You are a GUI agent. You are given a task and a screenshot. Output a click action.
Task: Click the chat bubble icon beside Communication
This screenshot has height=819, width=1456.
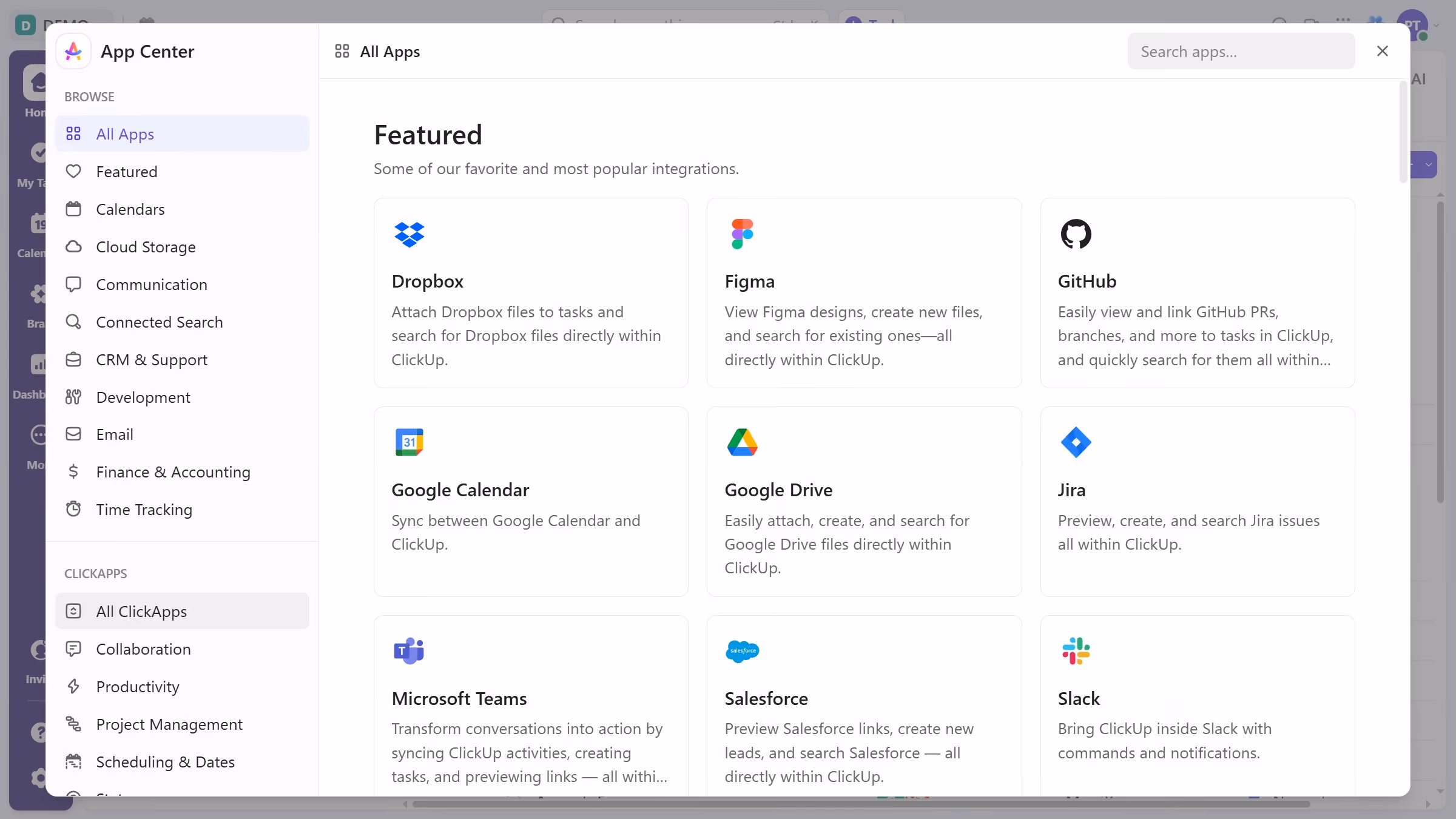tap(73, 285)
